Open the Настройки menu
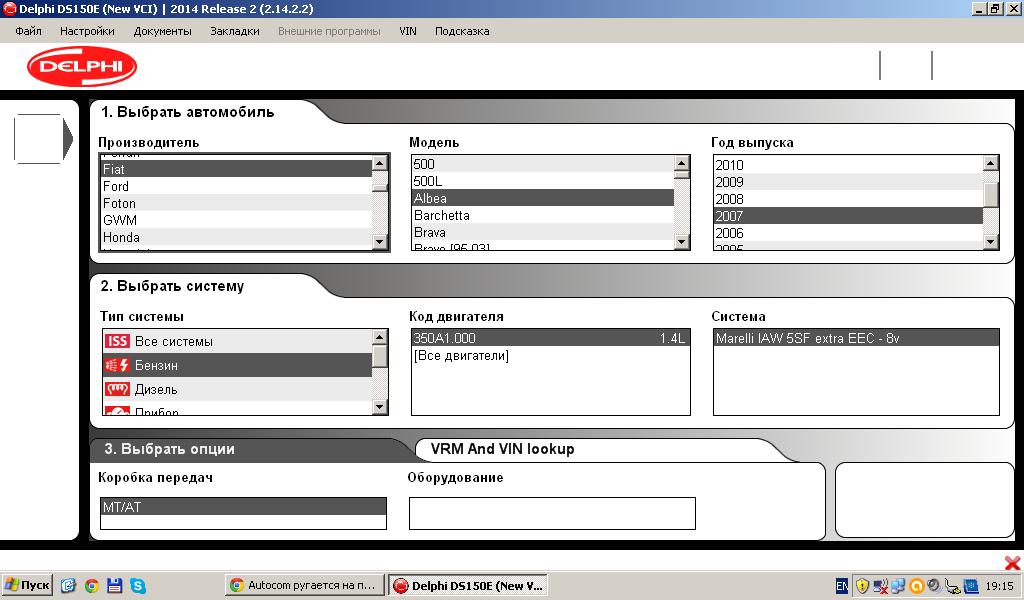1024x600 pixels. [x=87, y=31]
